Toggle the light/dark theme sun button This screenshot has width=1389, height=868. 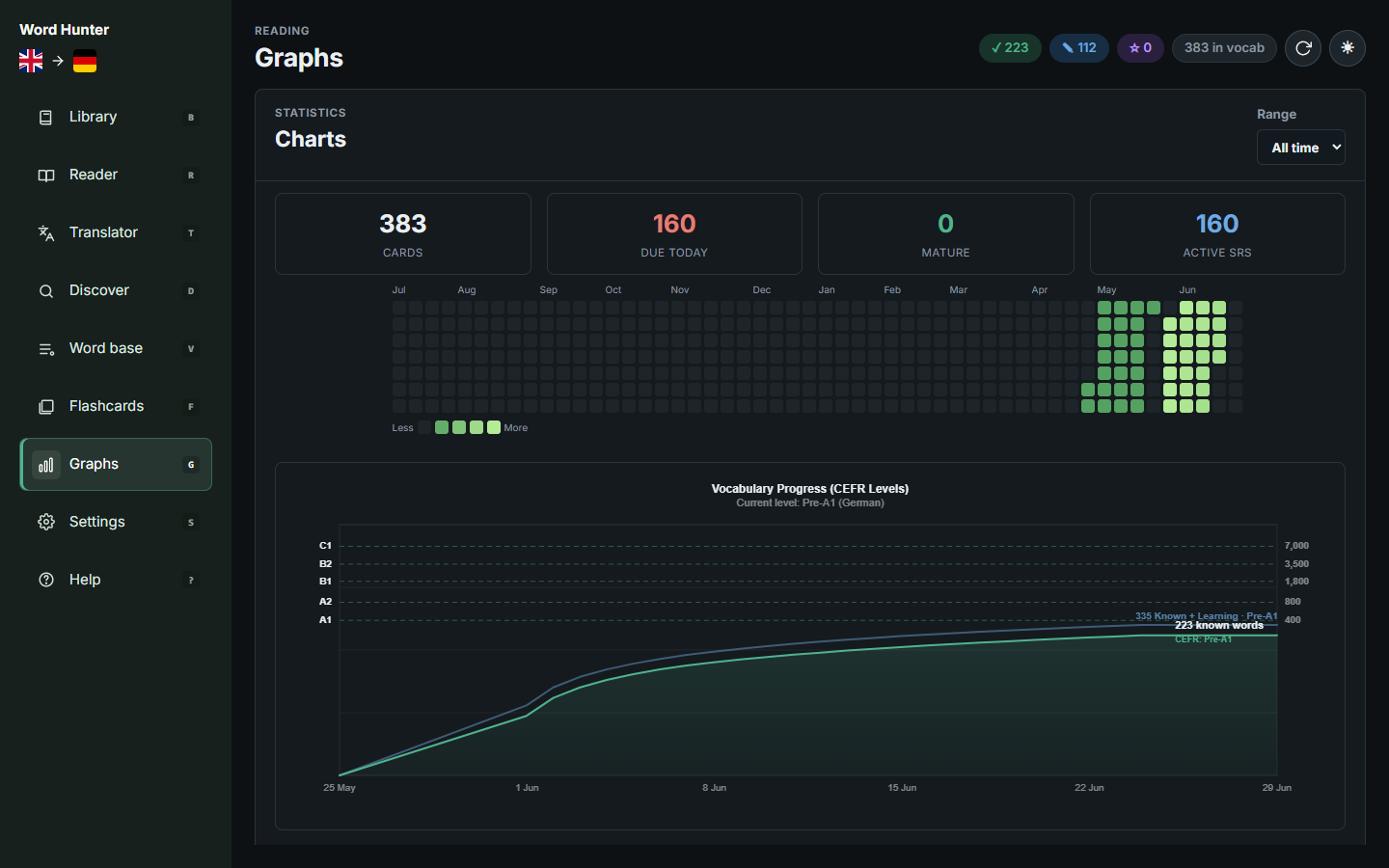1348,48
